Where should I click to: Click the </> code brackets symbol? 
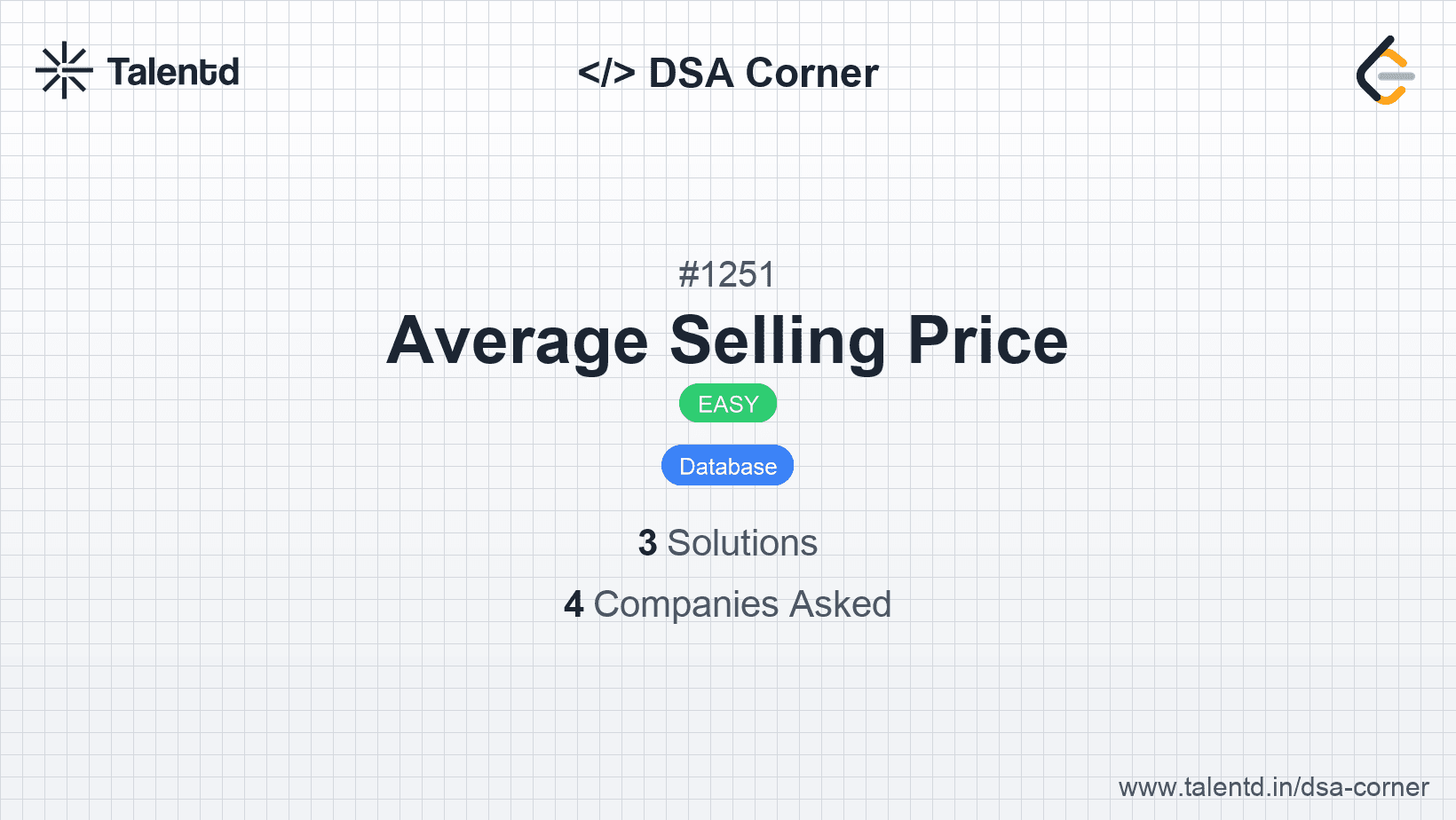pos(606,73)
